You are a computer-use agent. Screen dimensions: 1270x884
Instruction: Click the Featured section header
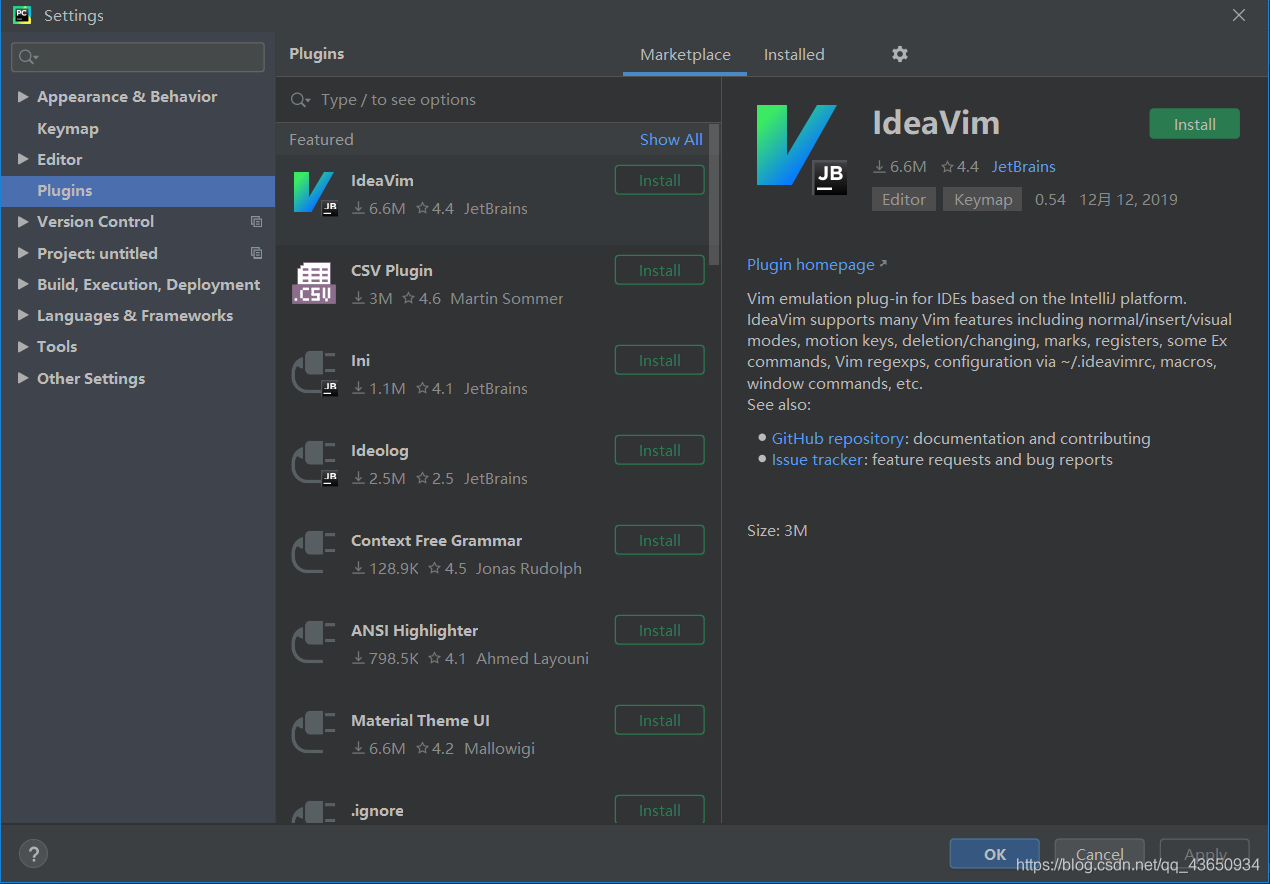[321, 139]
